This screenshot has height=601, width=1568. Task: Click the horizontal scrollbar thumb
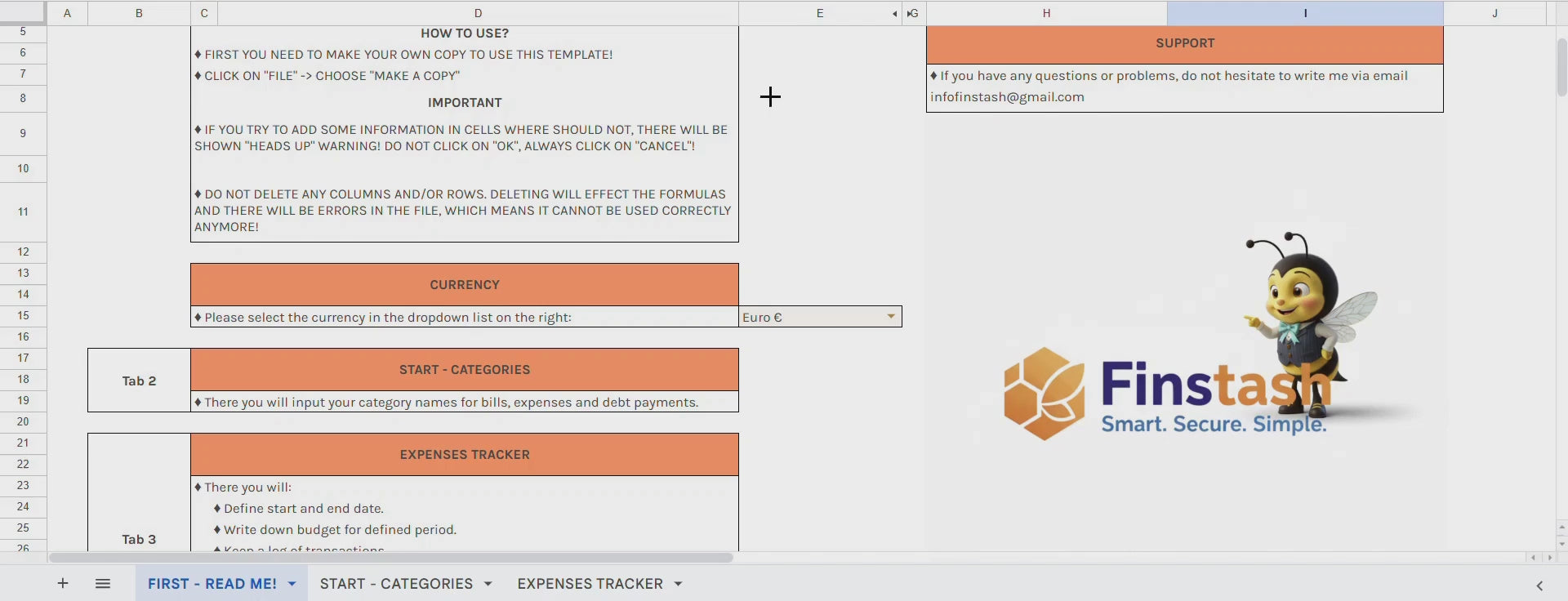coord(390,558)
